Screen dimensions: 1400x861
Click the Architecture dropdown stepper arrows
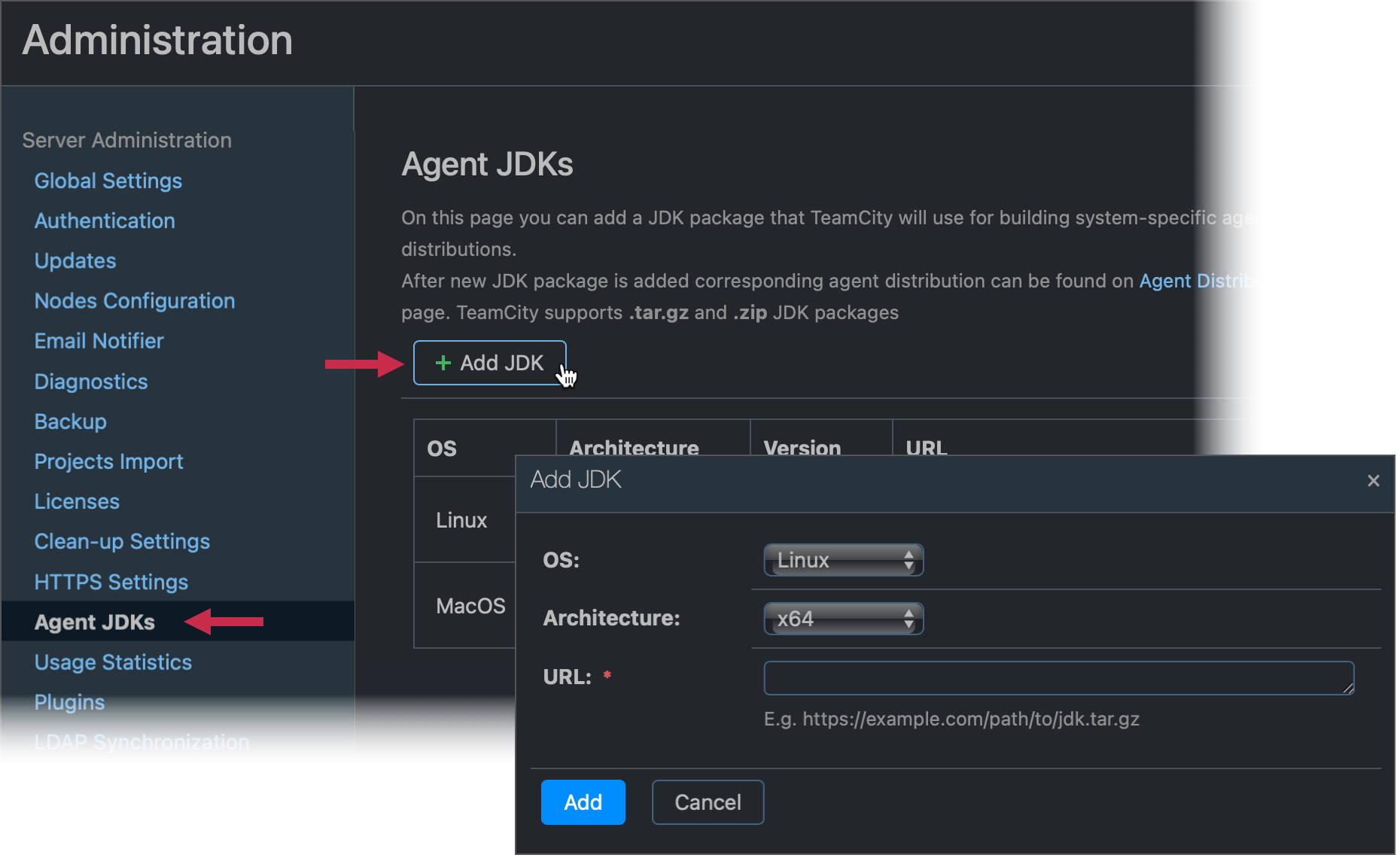point(909,618)
